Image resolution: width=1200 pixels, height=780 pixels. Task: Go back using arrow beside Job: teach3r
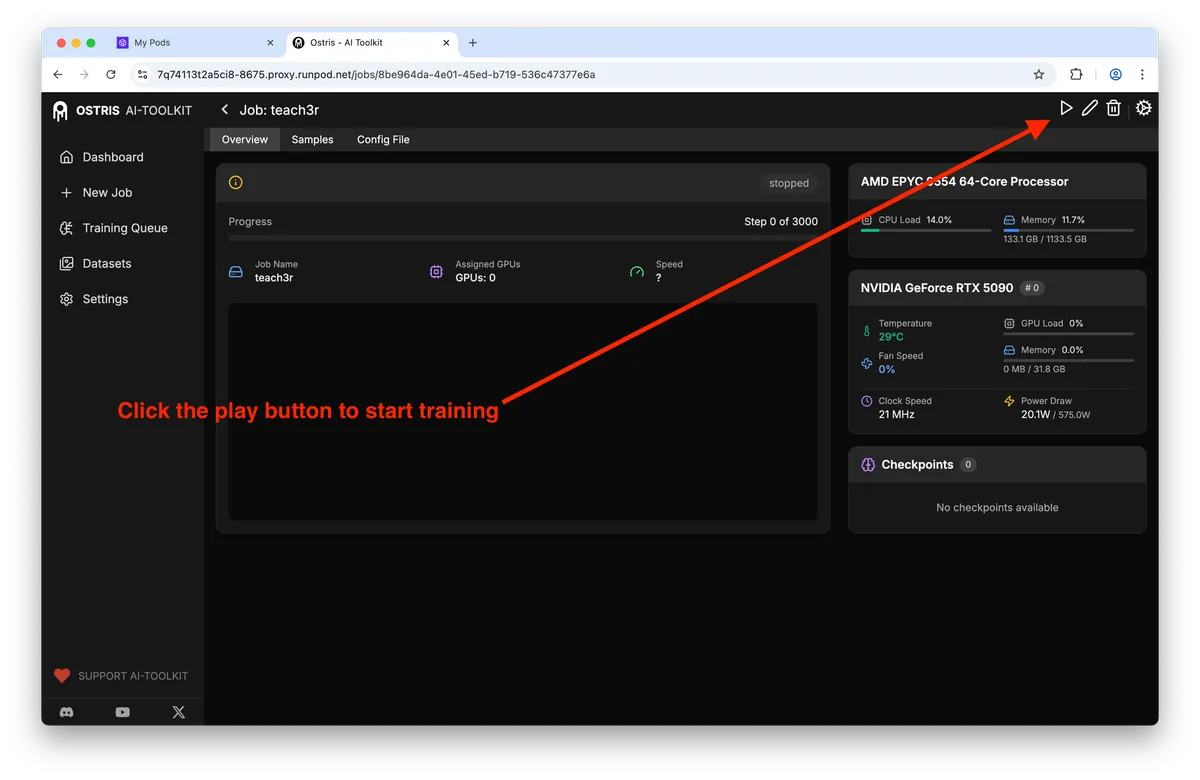pos(225,110)
